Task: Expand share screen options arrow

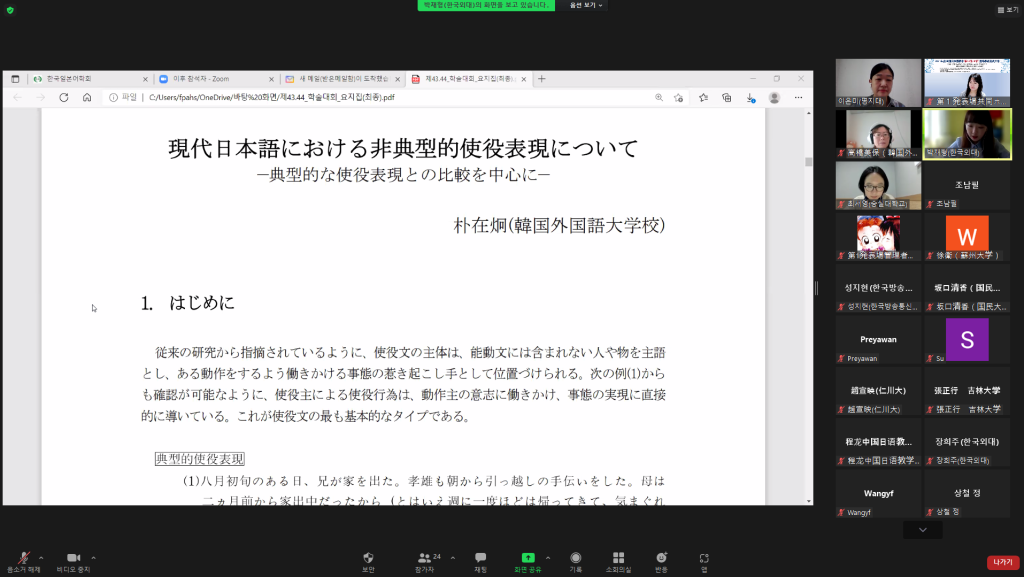Action: (548, 558)
